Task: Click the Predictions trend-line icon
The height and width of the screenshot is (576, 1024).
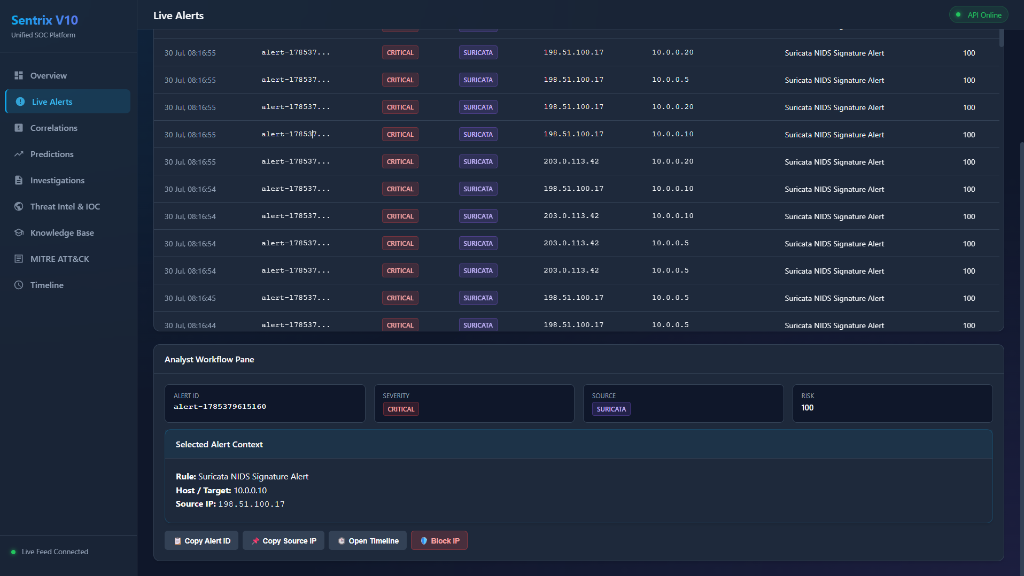Action: coord(18,154)
